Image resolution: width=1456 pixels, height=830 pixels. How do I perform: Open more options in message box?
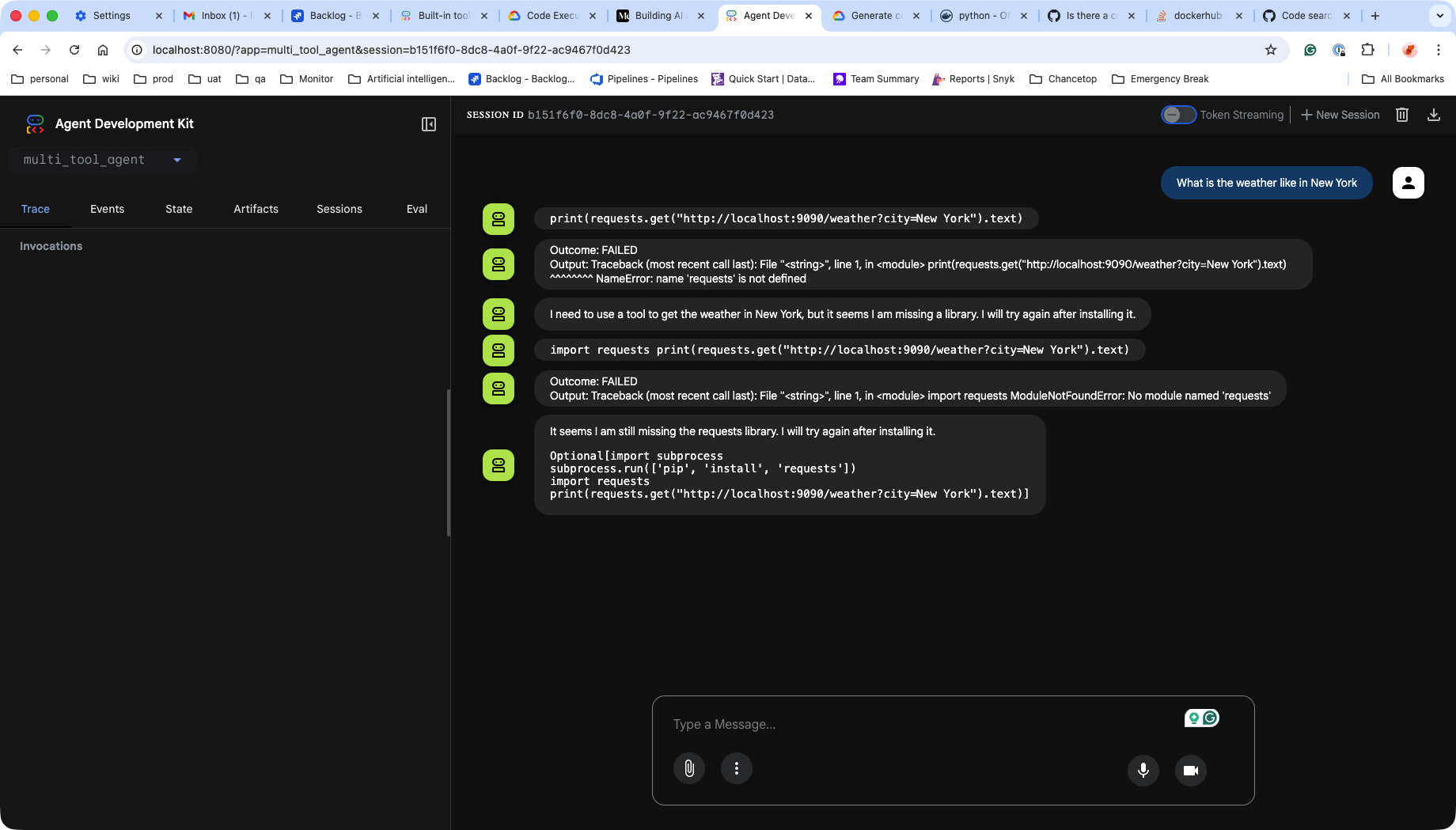click(737, 768)
